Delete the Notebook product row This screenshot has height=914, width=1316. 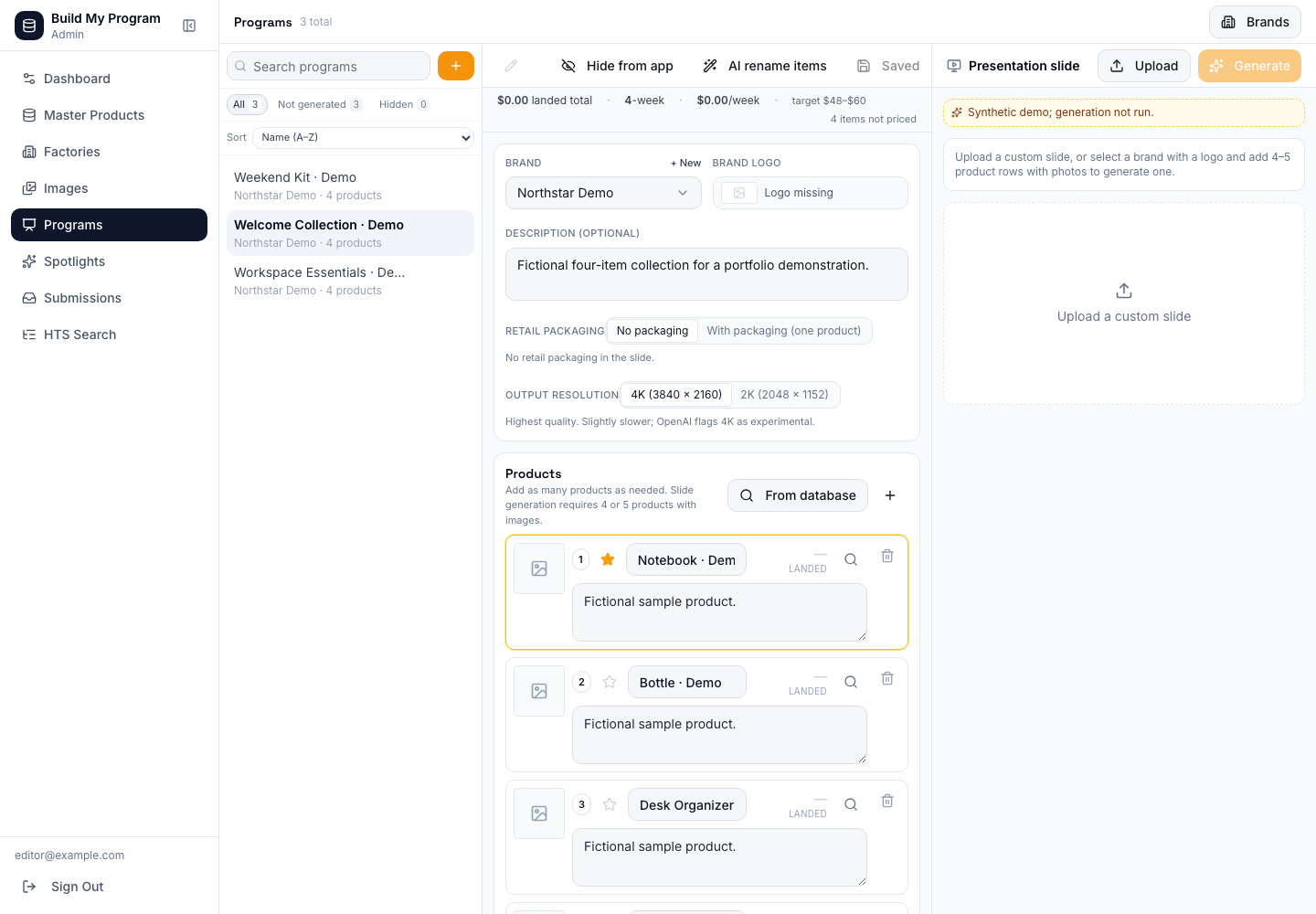click(x=887, y=556)
